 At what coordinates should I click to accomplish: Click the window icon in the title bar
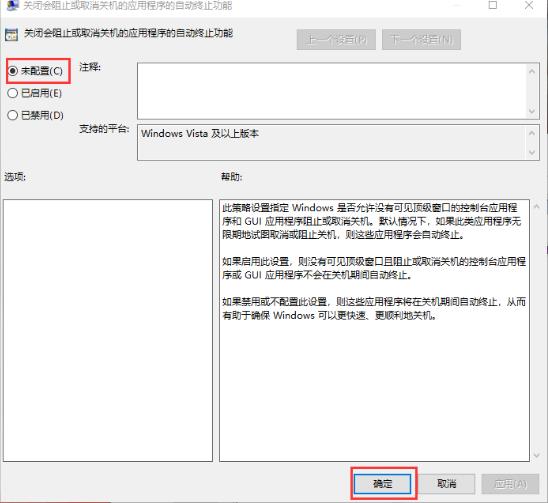coord(12,5)
